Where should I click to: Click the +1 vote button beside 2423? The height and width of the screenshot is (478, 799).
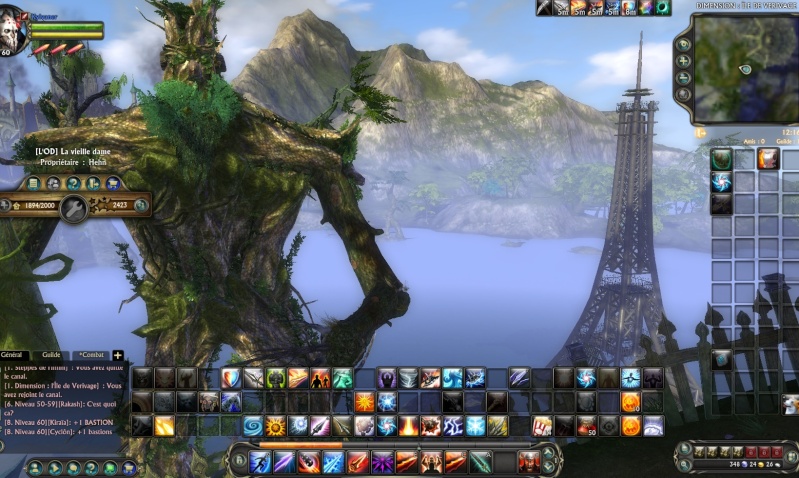click(x=141, y=205)
